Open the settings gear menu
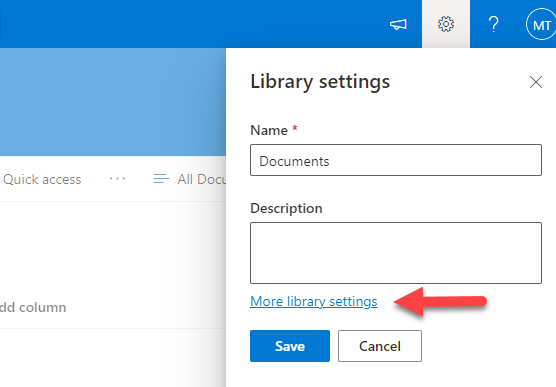 446,24
